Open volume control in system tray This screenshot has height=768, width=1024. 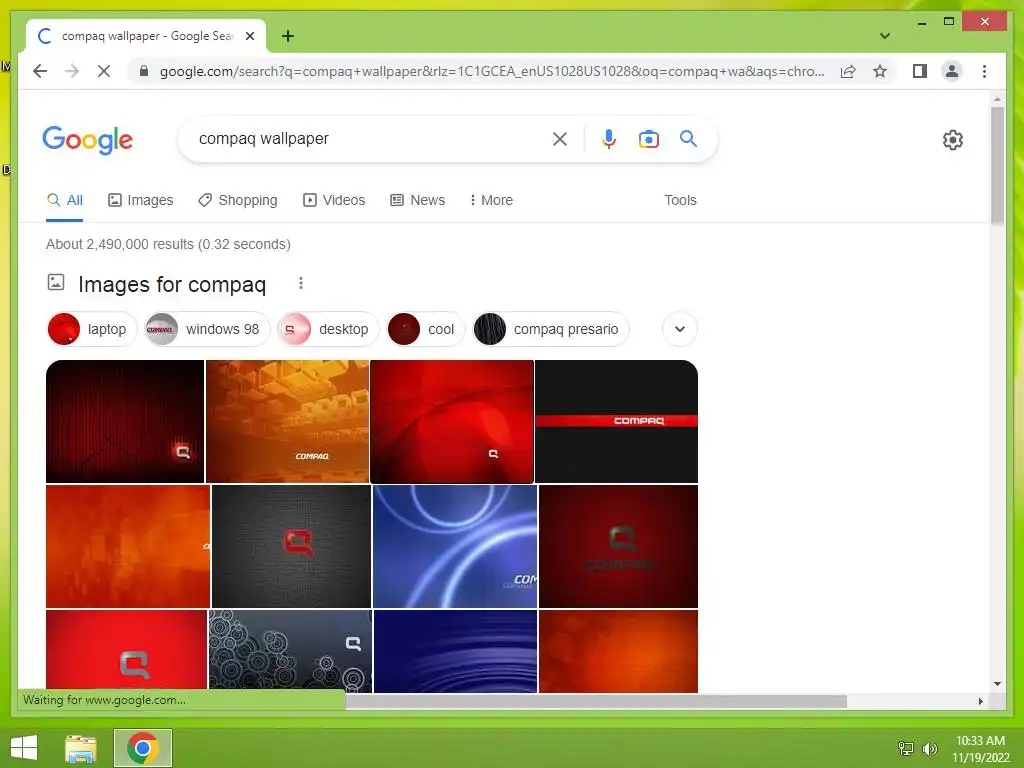[929, 748]
